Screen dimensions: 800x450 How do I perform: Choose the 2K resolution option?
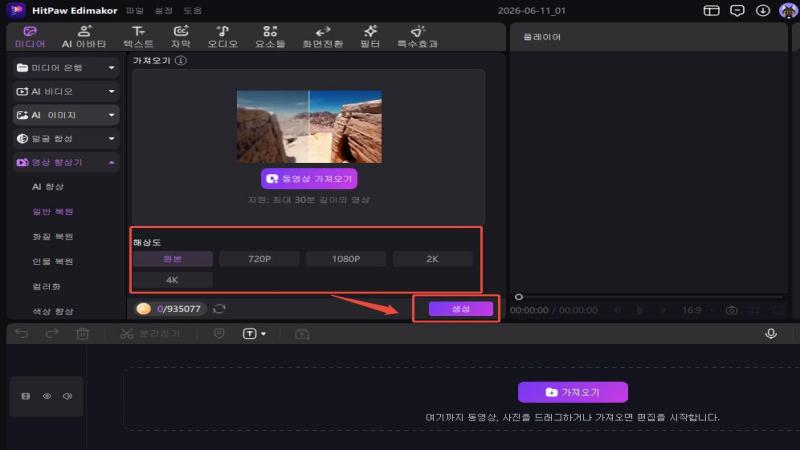[432, 259]
